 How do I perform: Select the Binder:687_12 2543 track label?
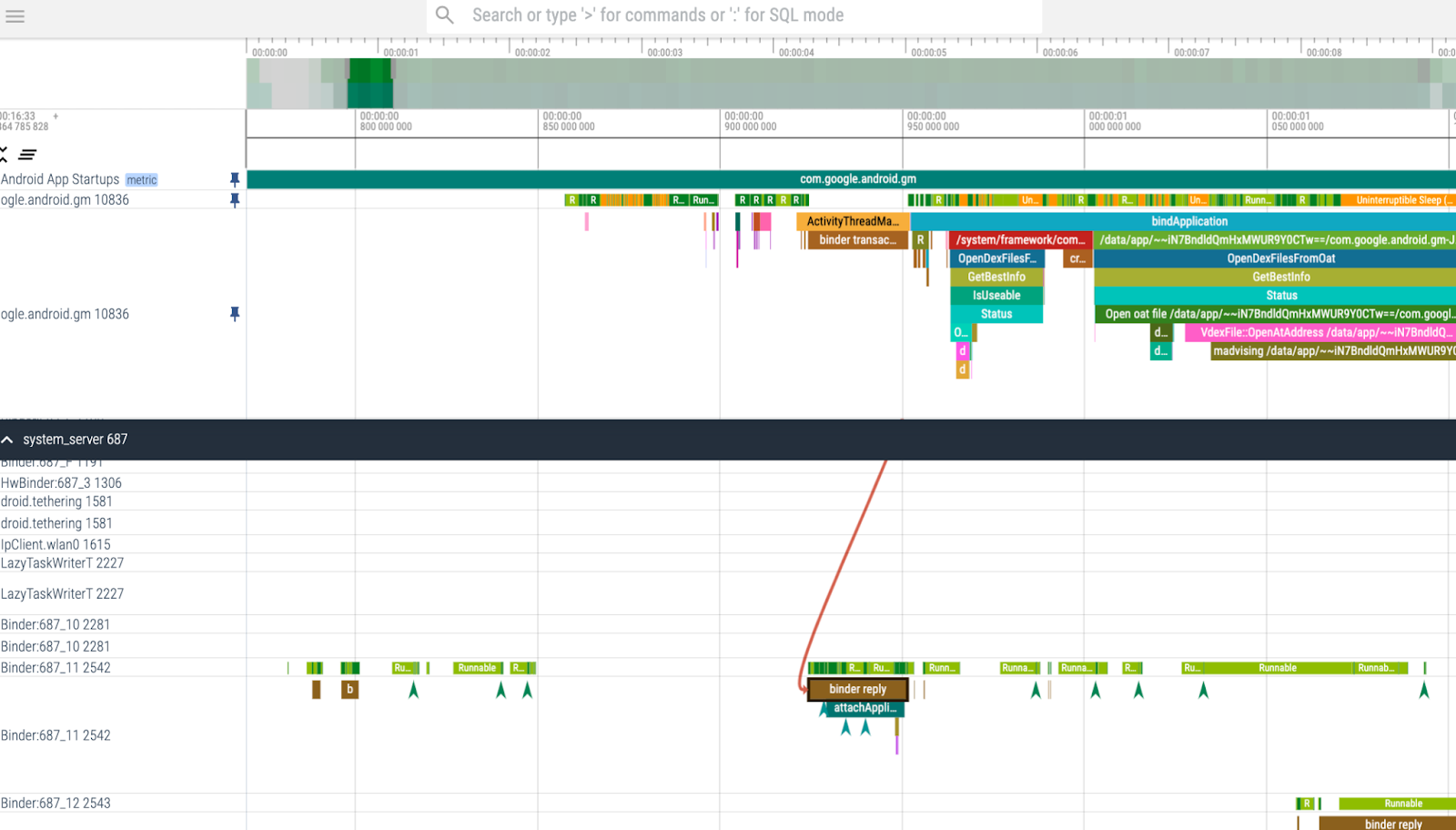coord(56,804)
